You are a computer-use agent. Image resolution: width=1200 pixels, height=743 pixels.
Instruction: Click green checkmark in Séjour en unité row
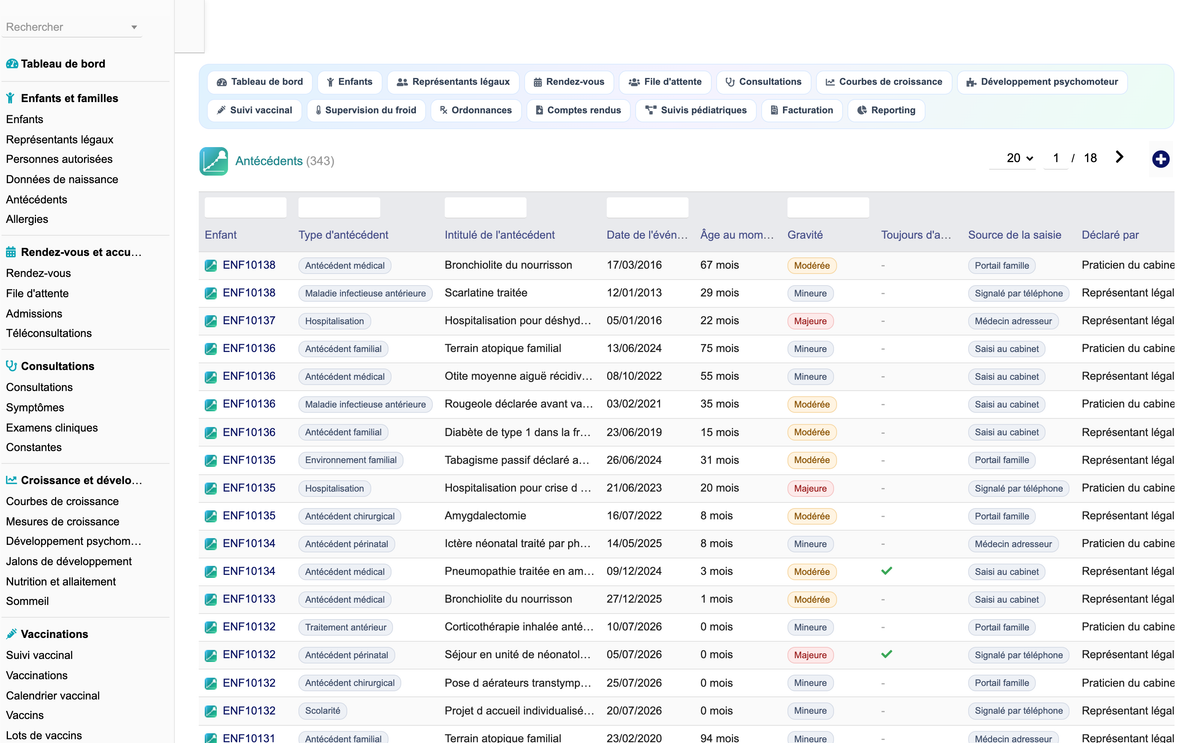[886, 654]
